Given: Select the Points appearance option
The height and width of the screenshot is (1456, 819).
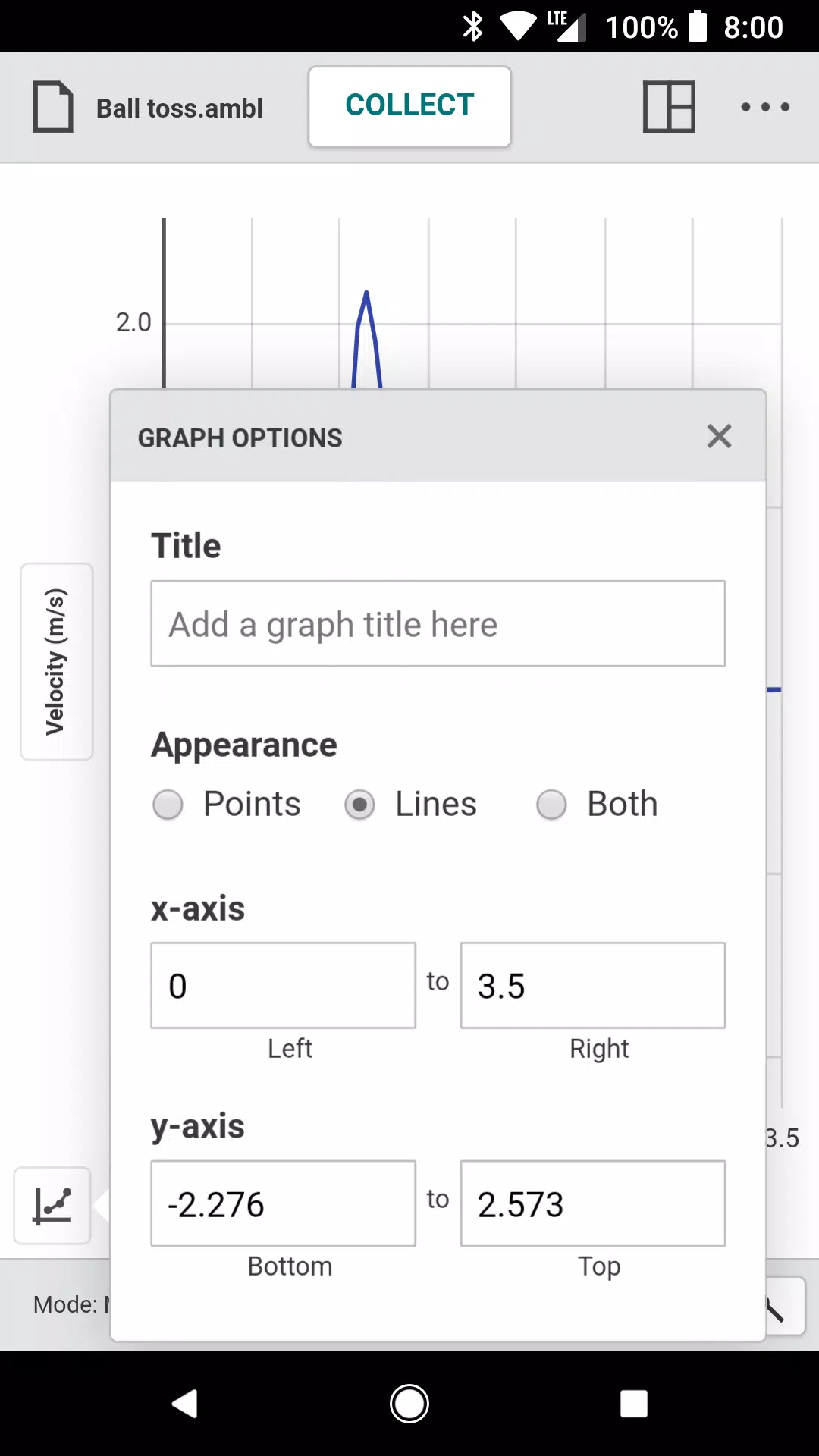Looking at the screenshot, I should (x=227, y=805).
